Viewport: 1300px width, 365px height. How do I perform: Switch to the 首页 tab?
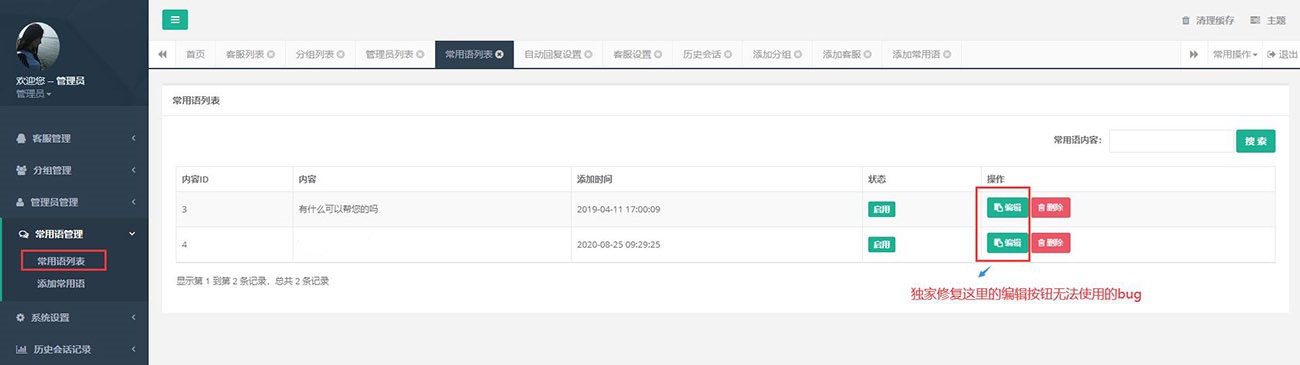tap(195, 54)
